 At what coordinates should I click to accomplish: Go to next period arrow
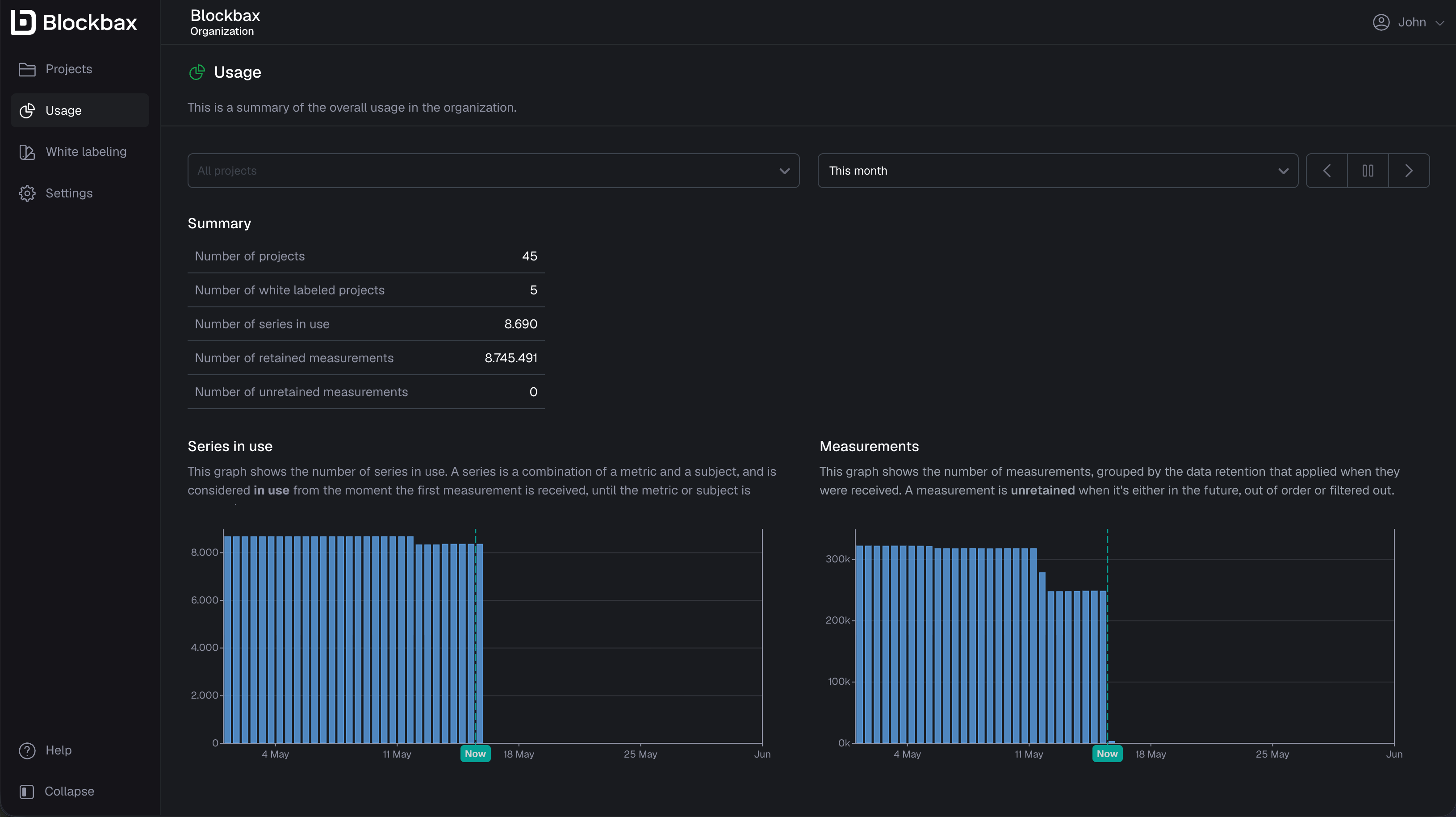1409,171
